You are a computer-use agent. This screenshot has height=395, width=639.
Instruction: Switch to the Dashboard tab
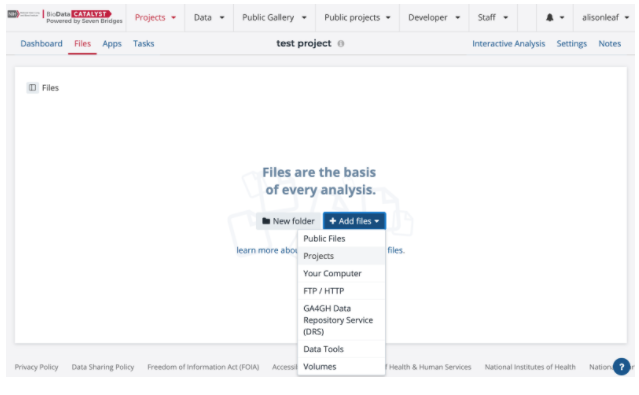click(x=42, y=44)
